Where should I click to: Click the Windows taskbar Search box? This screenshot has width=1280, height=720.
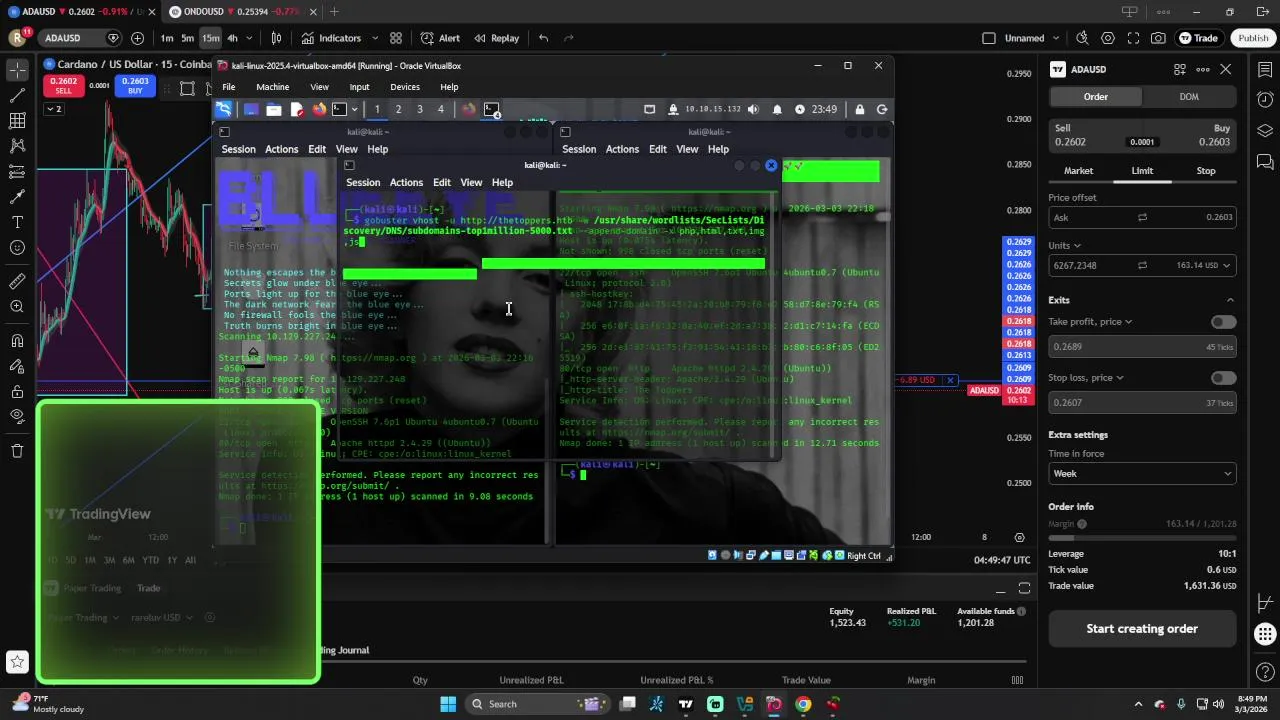point(537,704)
